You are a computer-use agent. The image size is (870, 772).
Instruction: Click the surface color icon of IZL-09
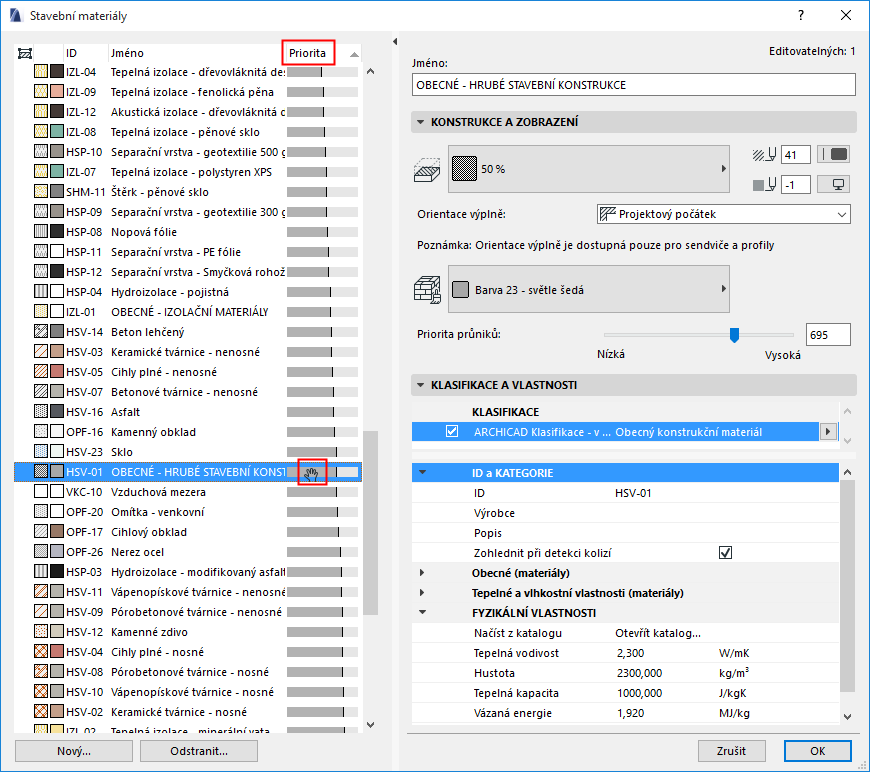point(57,92)
